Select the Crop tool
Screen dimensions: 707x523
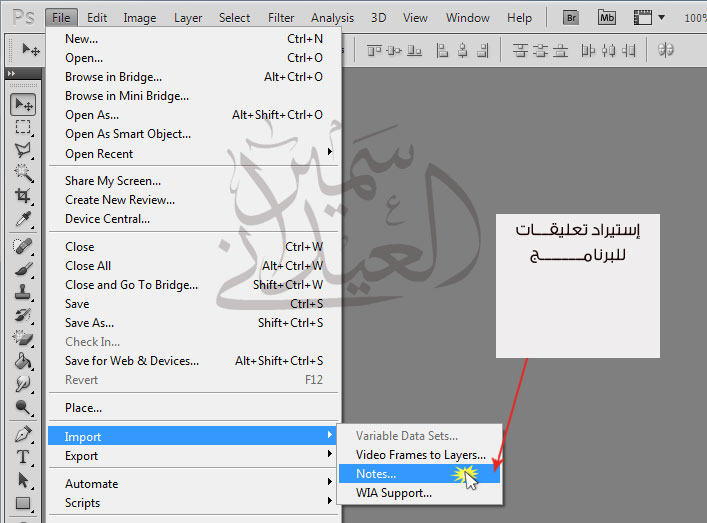[23, 196]
